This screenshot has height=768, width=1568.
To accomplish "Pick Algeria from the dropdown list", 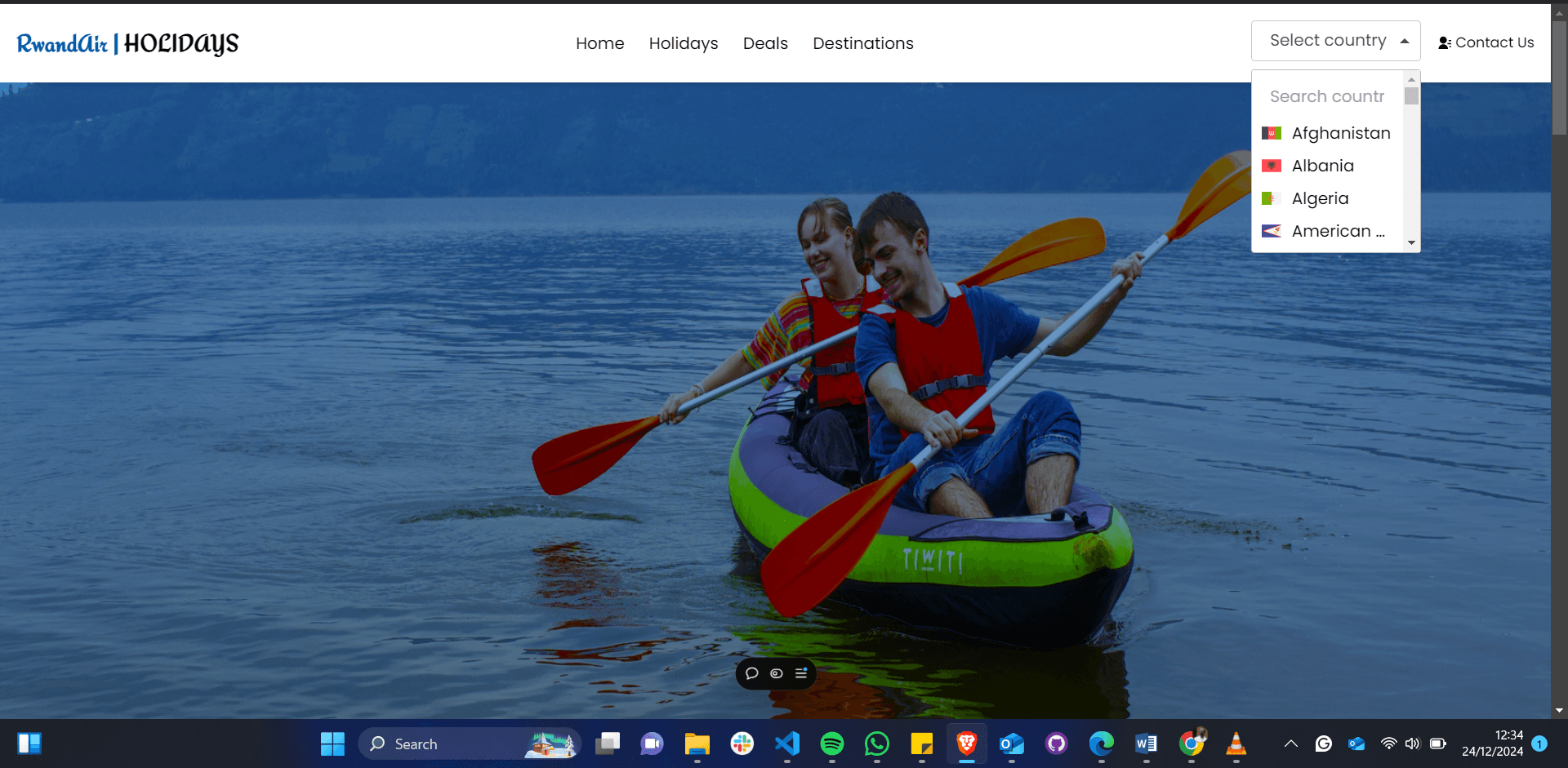I will [x=1320, y=198].
